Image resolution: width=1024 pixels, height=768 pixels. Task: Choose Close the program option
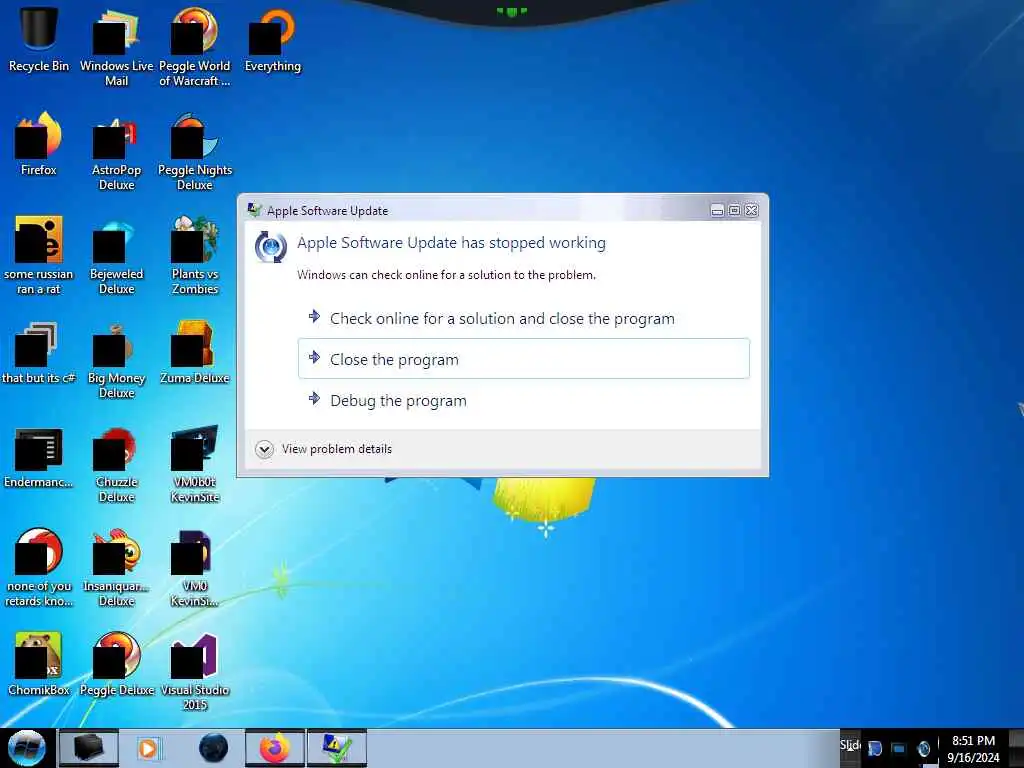coord(524,359)
